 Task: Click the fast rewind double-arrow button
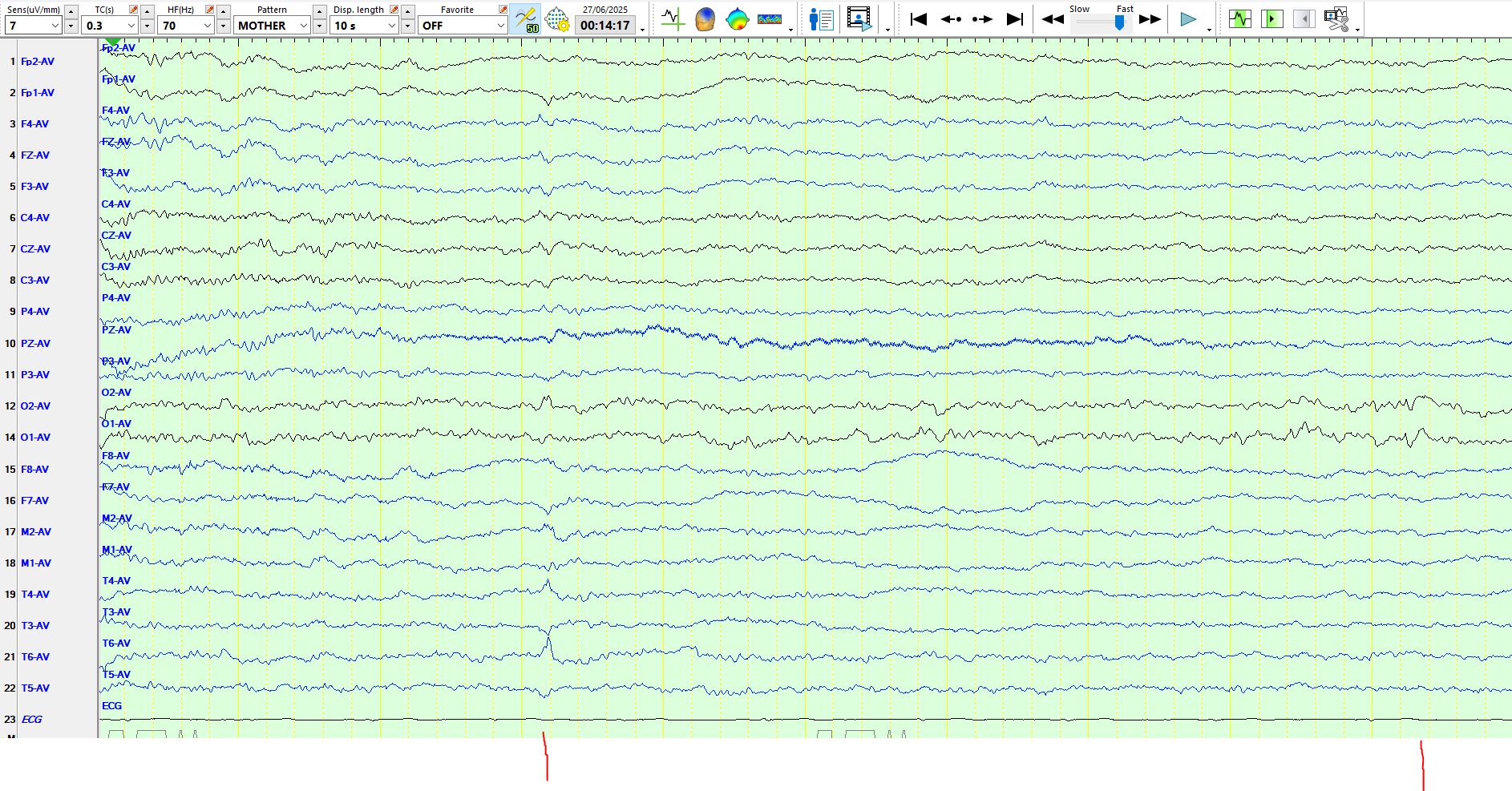point(1053,18)
